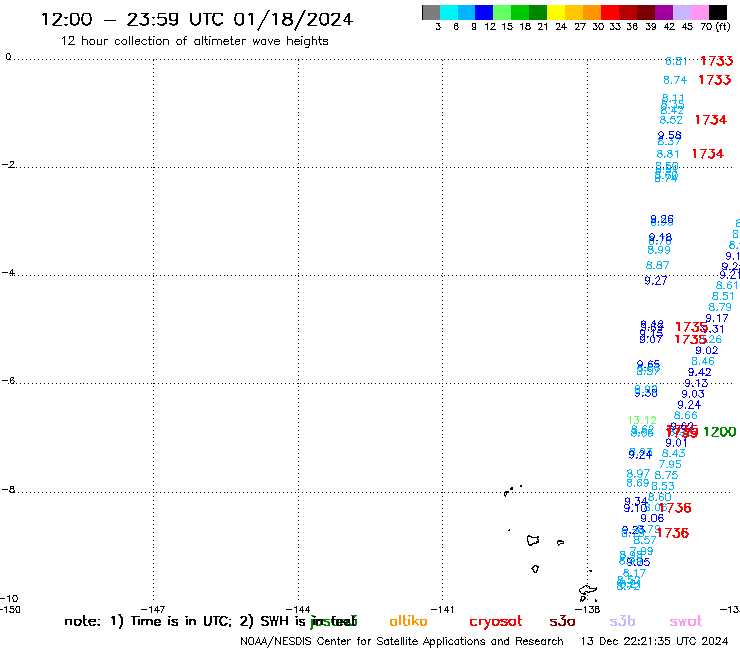The image size is (740, 650).
Task: Click the 'NOAA/NESDIS Center for Satellite Applications and Research' credit
Action: [x=402, y=642]
